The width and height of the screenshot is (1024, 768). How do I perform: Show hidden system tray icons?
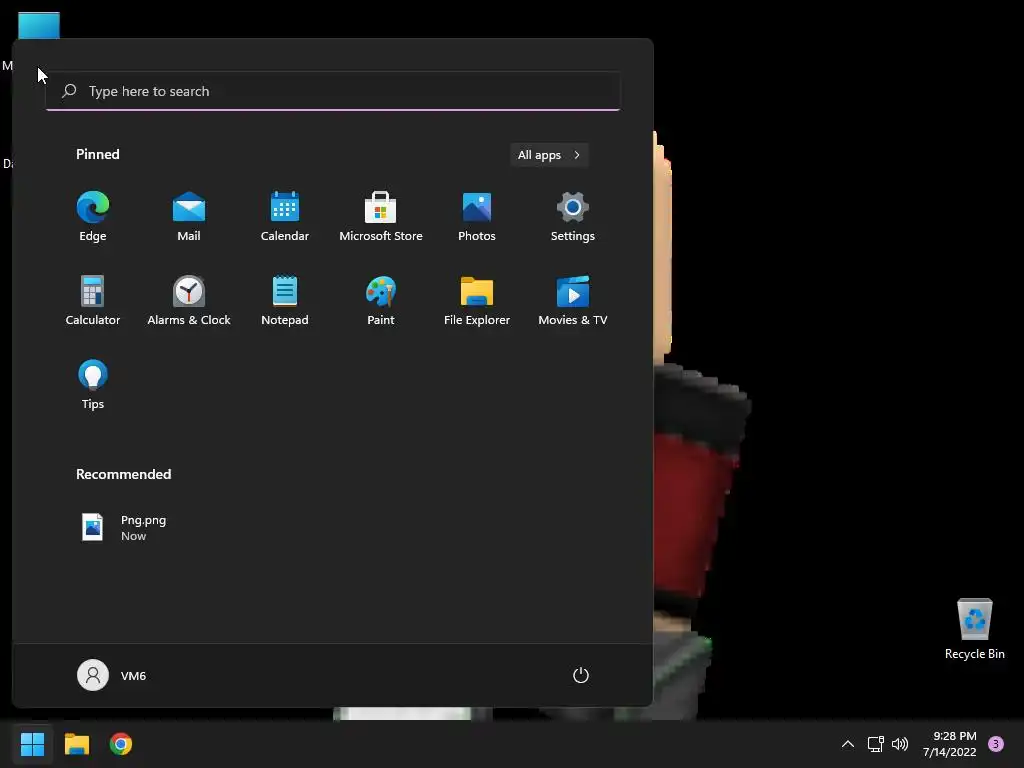pyautogui.click(x=848, y=744)
